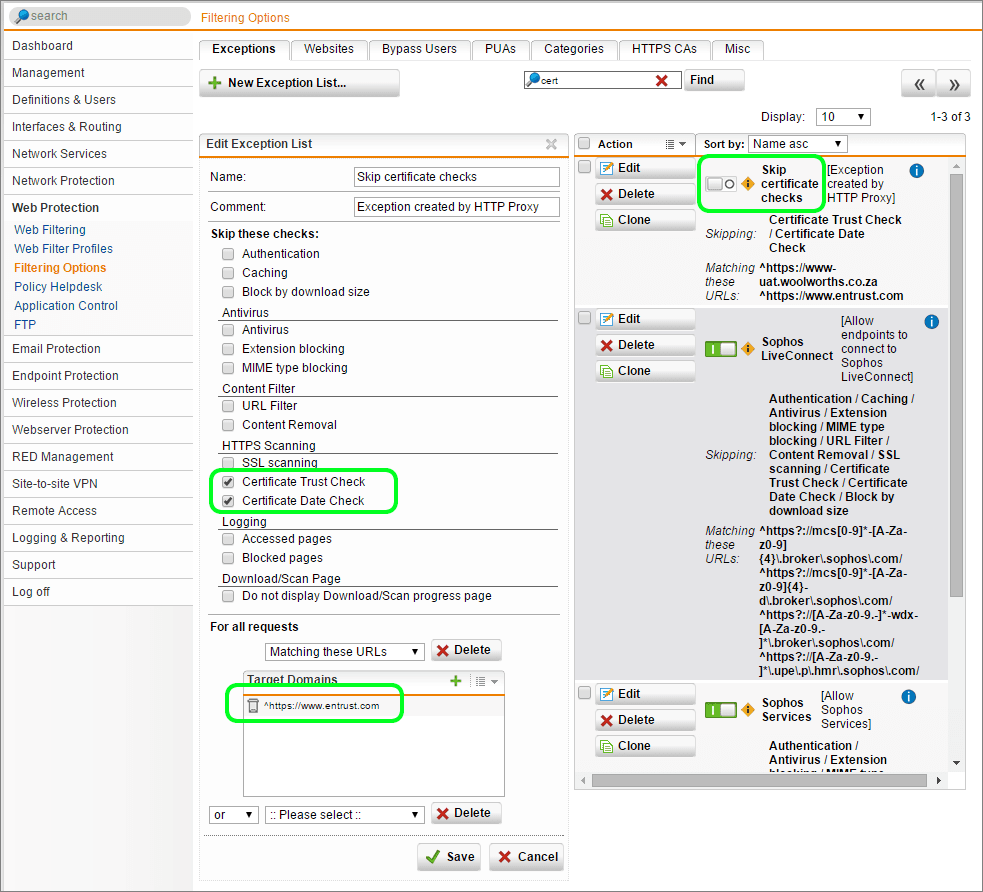Open the Display count dropdown
This screenshot has height=892, width=983.
tap(843, 117)
